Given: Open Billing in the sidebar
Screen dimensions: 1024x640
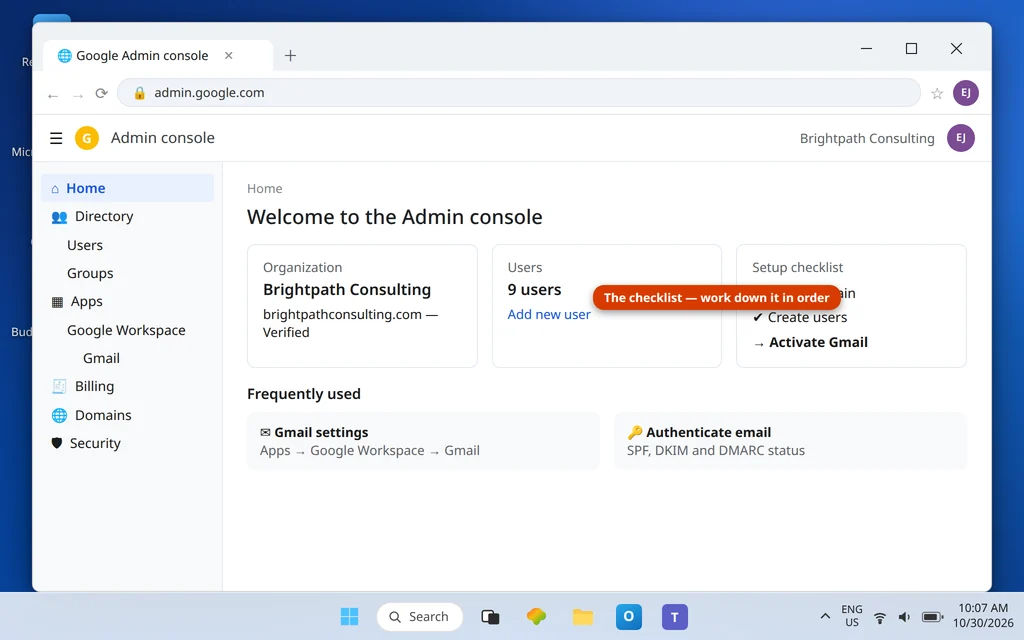Looking at the screenshot, I should pos(127,386).
